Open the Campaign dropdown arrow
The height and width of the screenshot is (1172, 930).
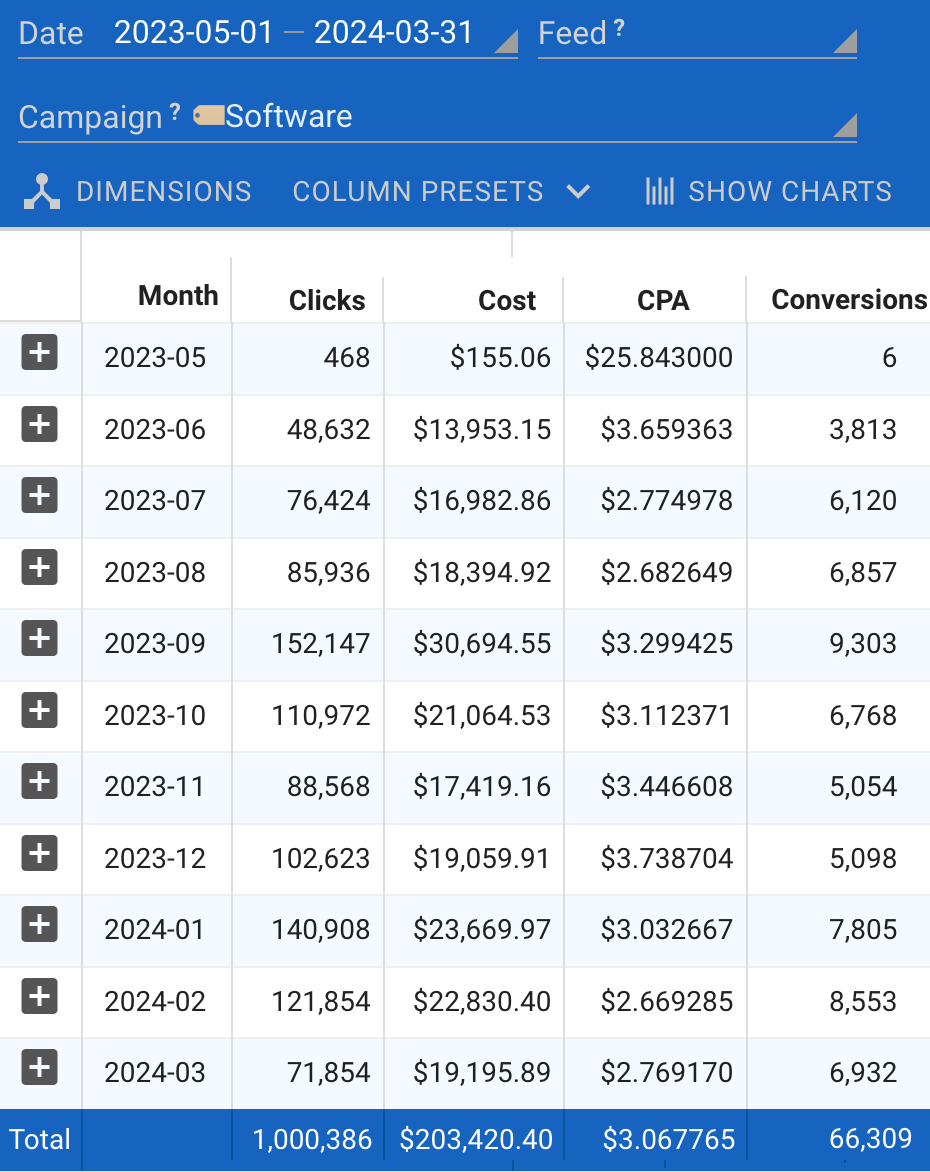[x=844, y=125]
